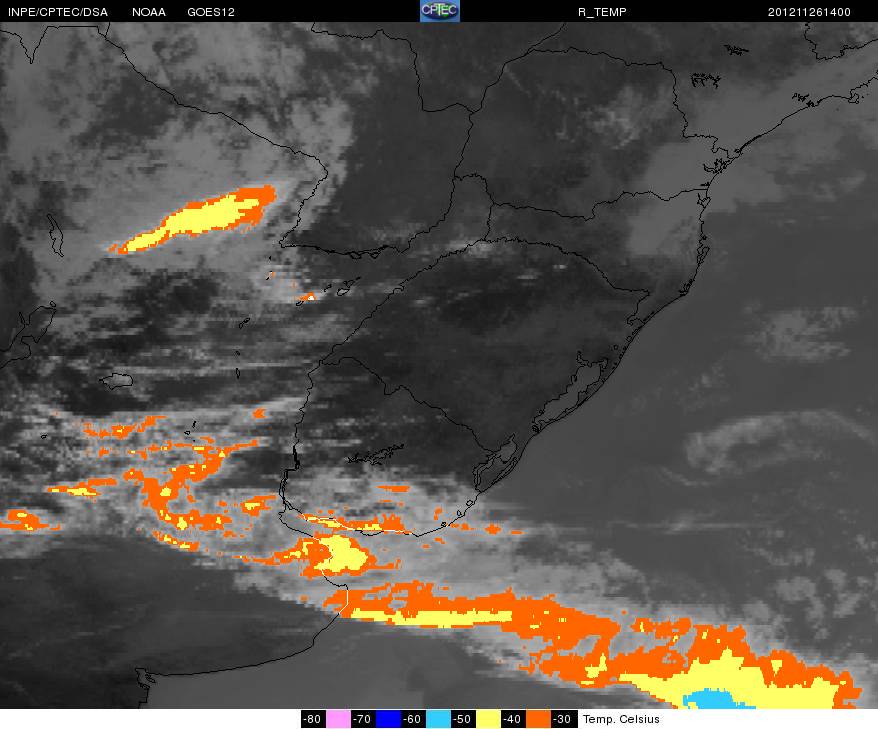Click the R_TEMP product label
The width and height of the screenshot is (878, 729).
pos(602,12)
